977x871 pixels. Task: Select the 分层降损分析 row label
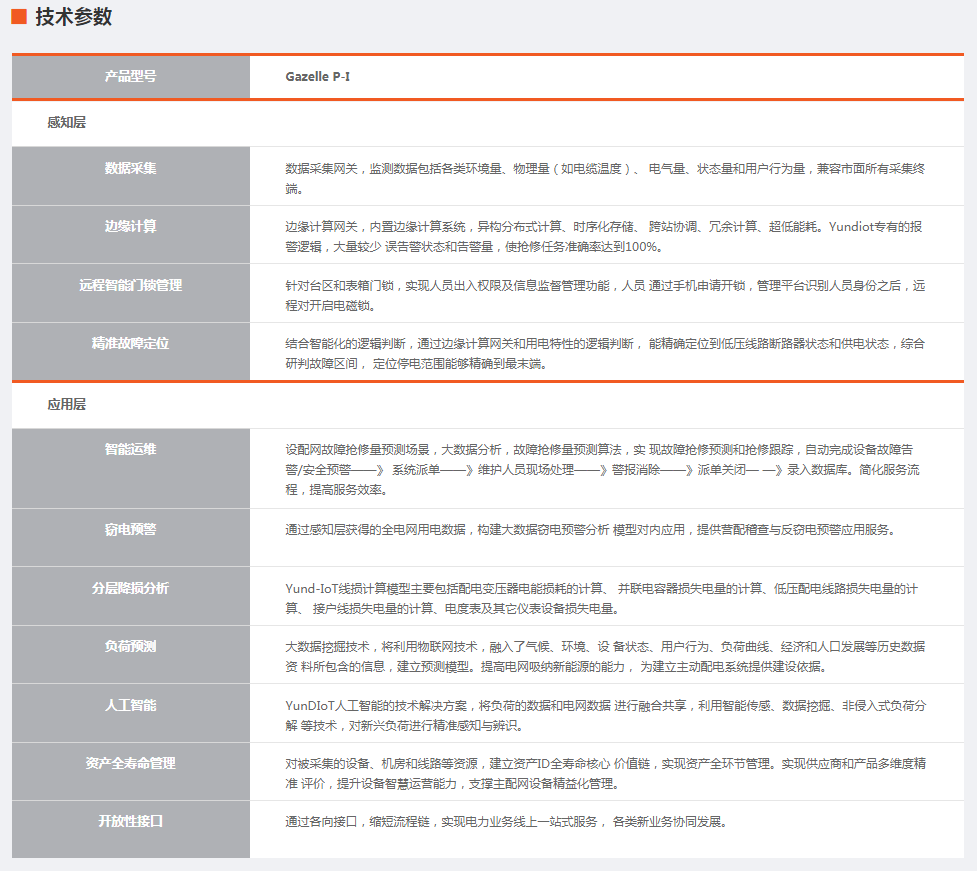(x=131, y=588)
